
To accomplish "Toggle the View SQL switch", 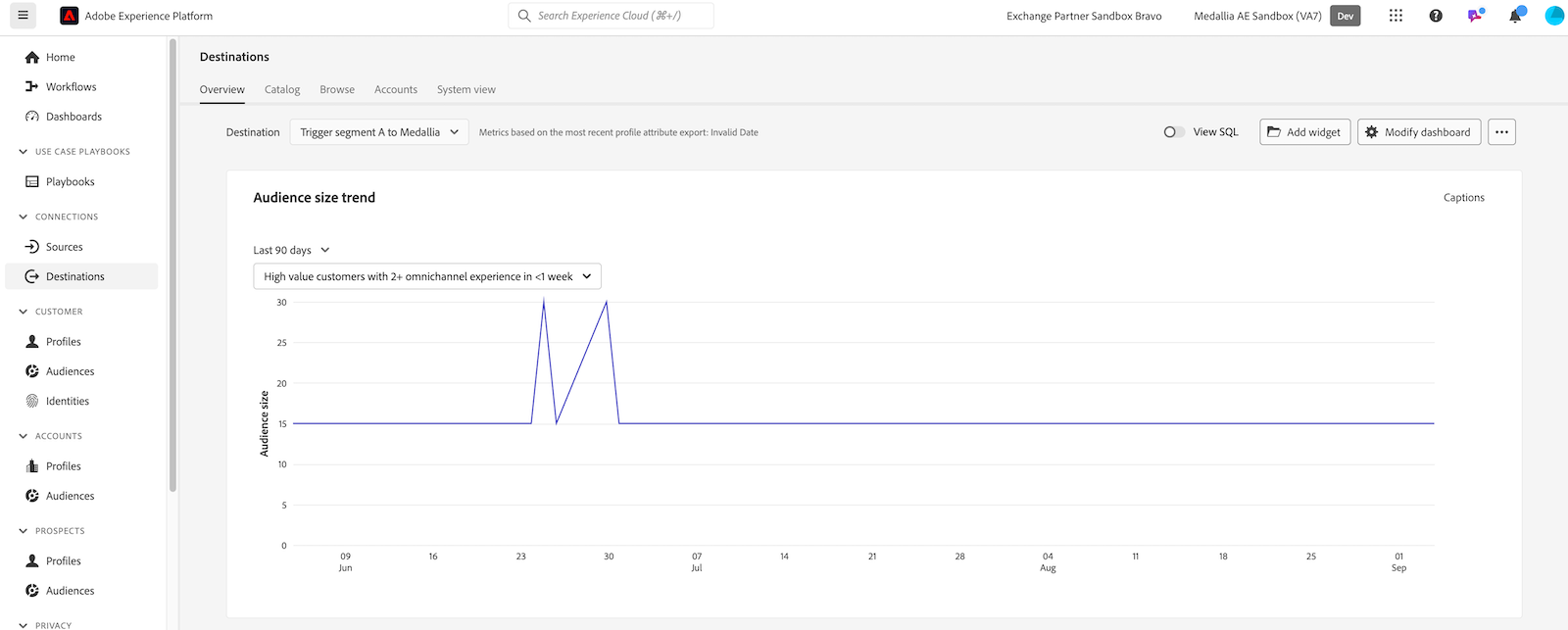I will [x=1173, y=132].
